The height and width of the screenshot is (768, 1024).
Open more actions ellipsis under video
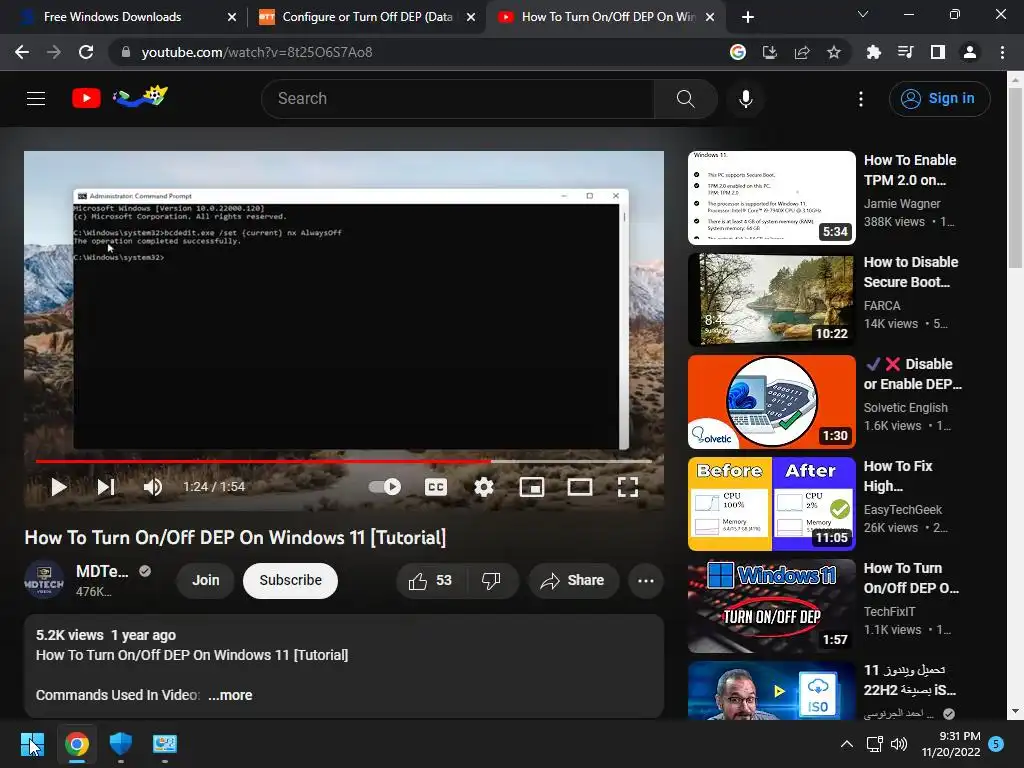coord(646,581)
